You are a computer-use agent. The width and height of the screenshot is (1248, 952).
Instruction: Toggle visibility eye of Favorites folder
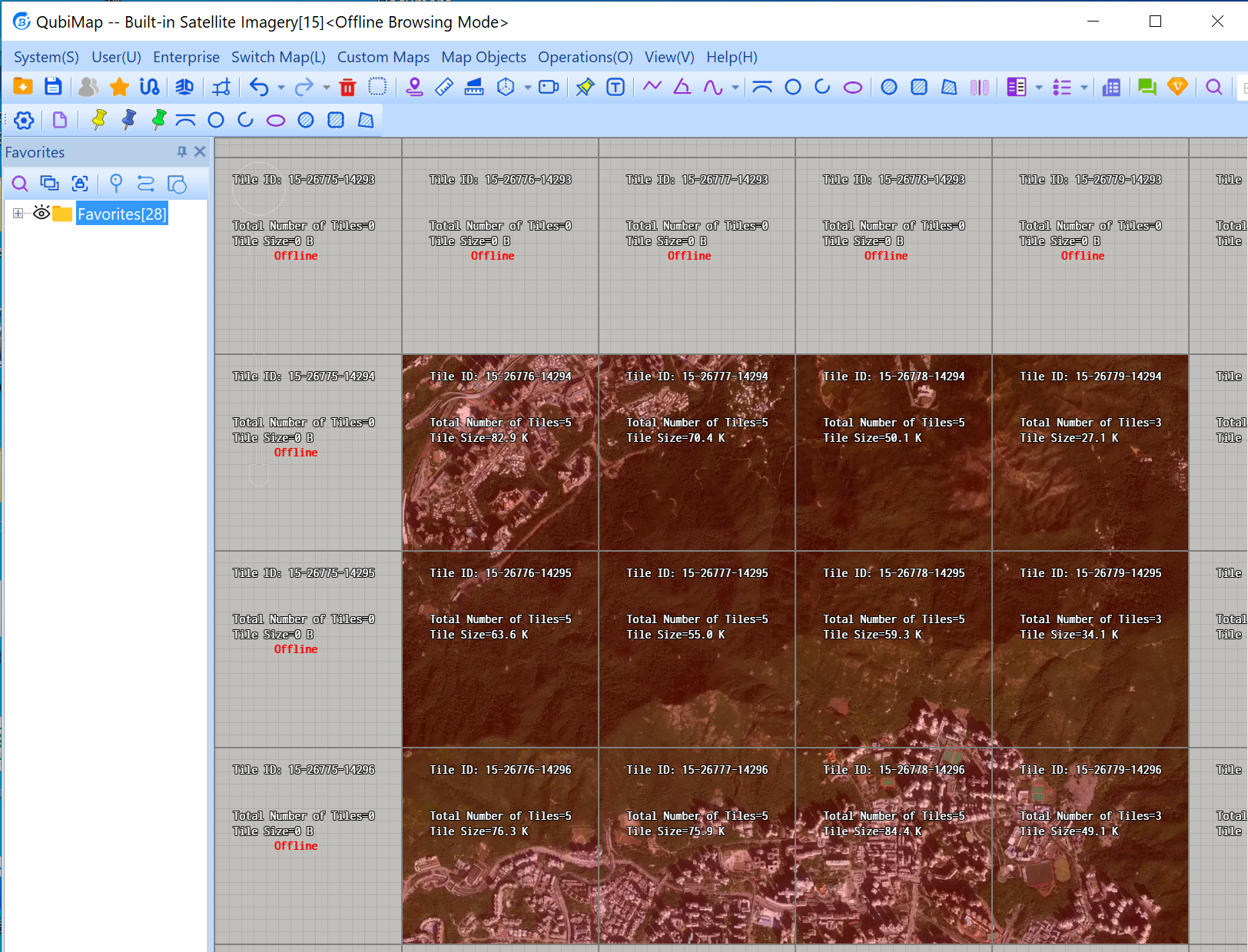[41, 213]
